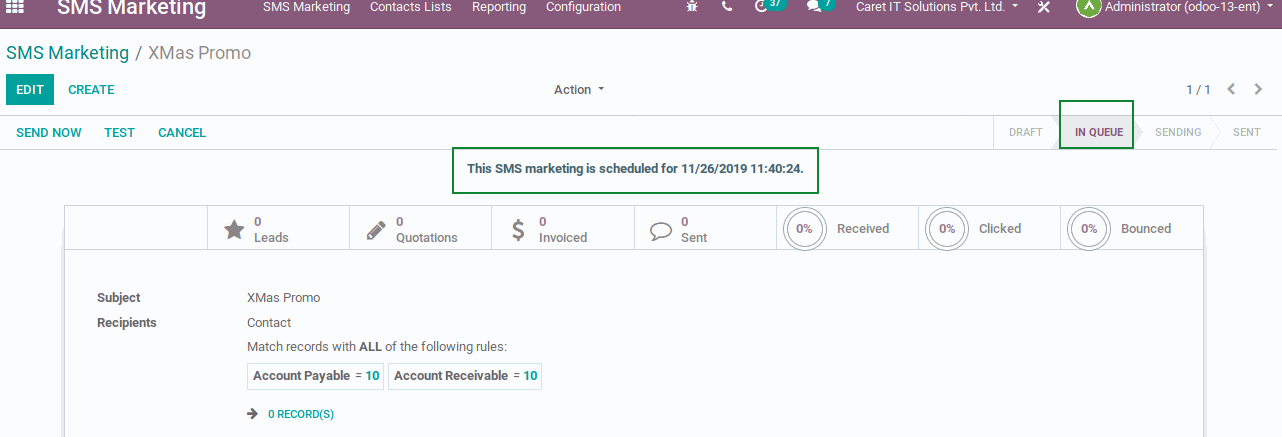Image resolution: width=1282 pixels, height=437 pixels.
Task: Go to next record arrow
Action: (1258, 89)
